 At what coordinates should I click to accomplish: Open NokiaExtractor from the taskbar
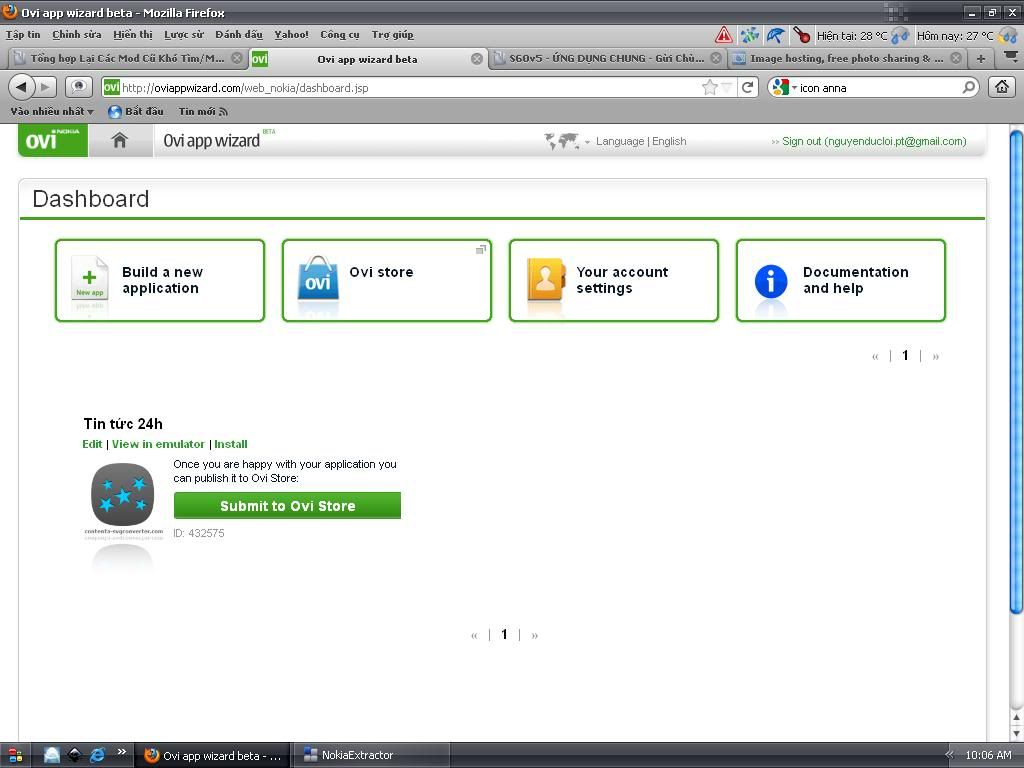[370, 755]
